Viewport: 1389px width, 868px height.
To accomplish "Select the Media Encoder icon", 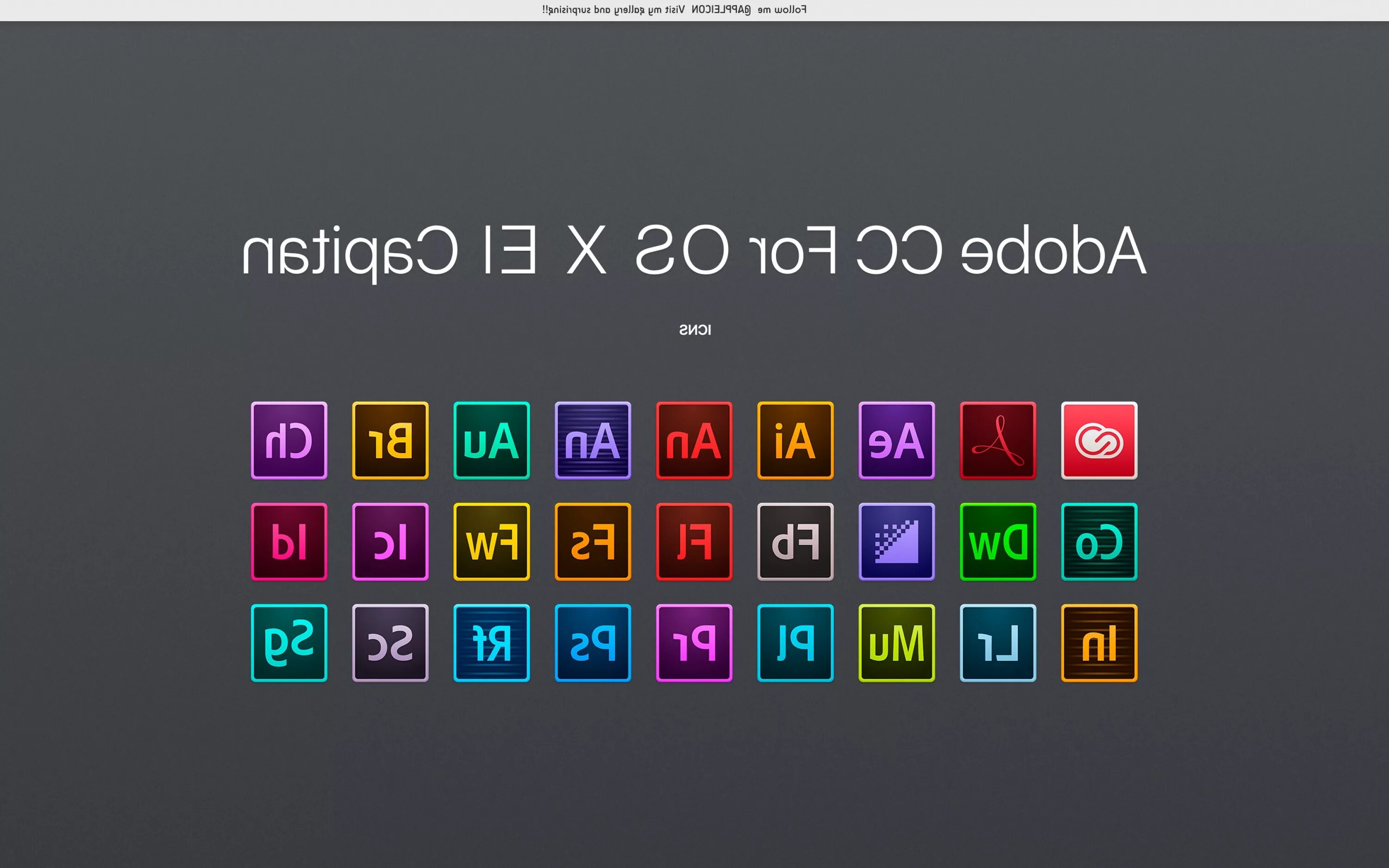I will [896, 541].
